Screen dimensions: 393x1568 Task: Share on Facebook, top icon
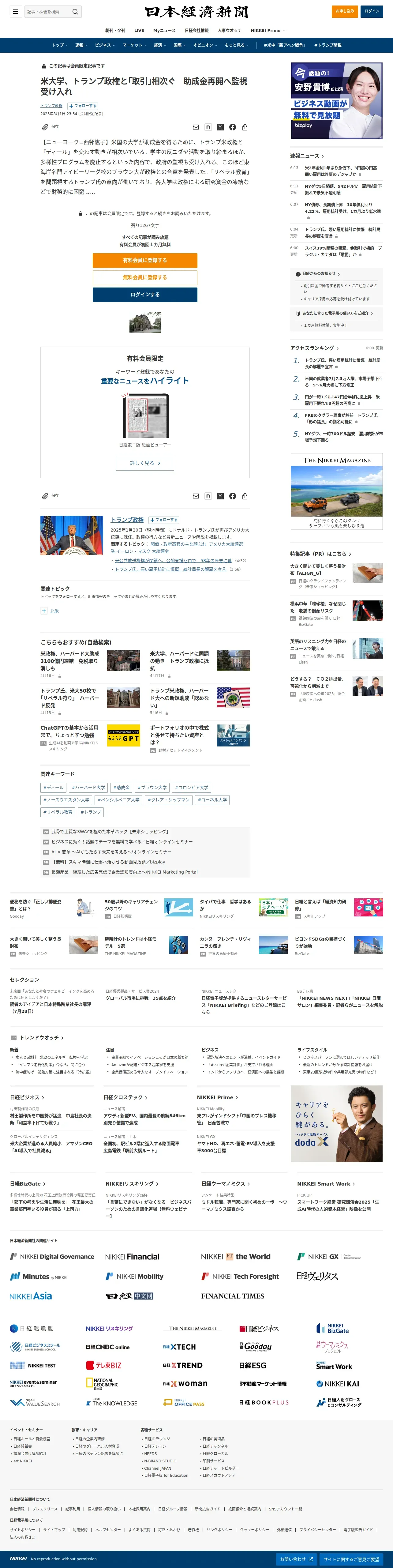click(x=232, y=127)
